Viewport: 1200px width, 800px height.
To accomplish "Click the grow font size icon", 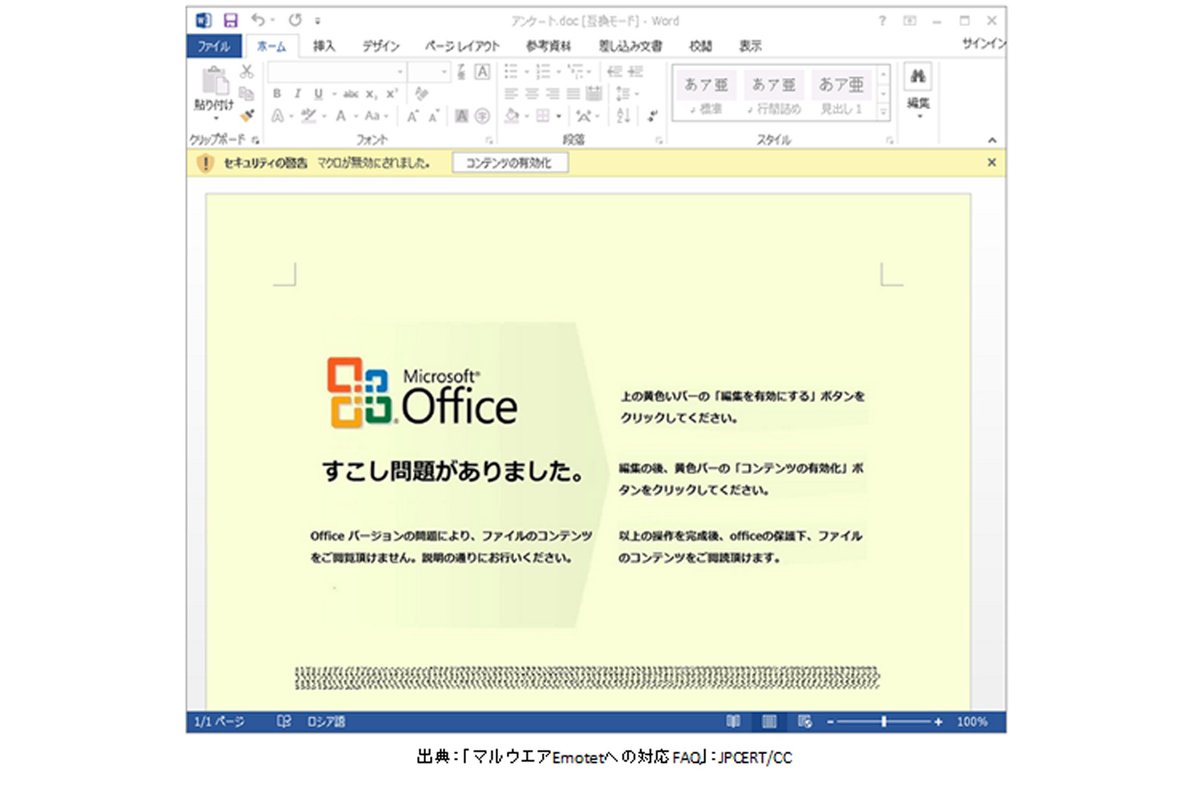I will (x=412, y=117).
